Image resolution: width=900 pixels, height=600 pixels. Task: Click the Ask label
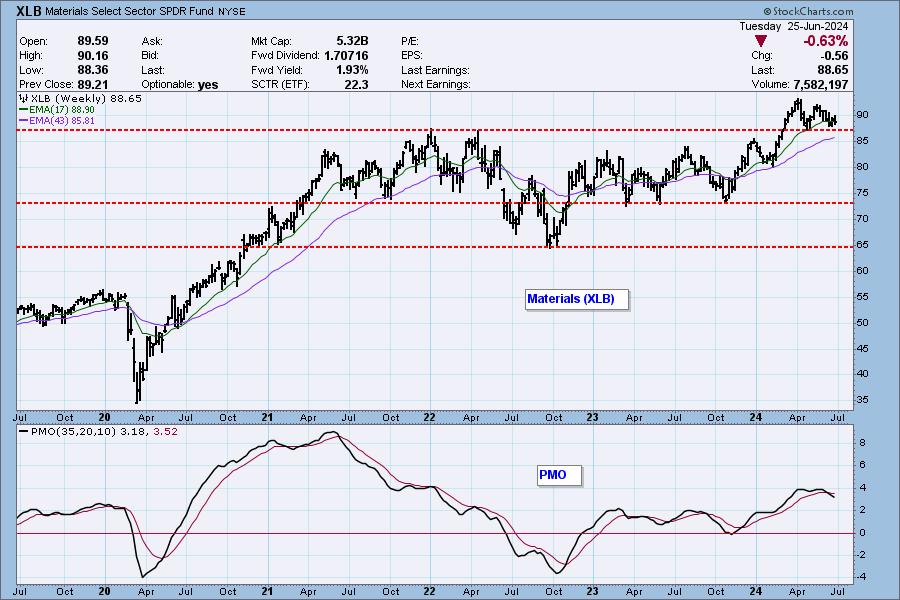click(152, 41)
